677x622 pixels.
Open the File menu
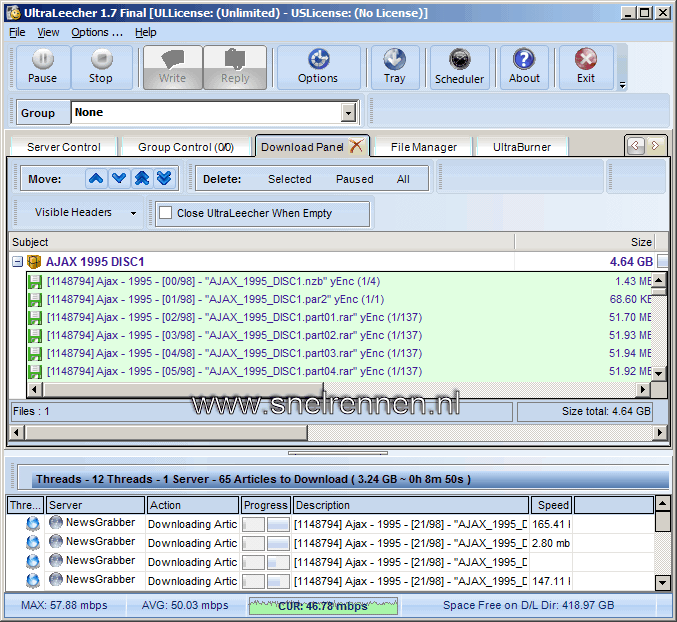pos(17,32)
